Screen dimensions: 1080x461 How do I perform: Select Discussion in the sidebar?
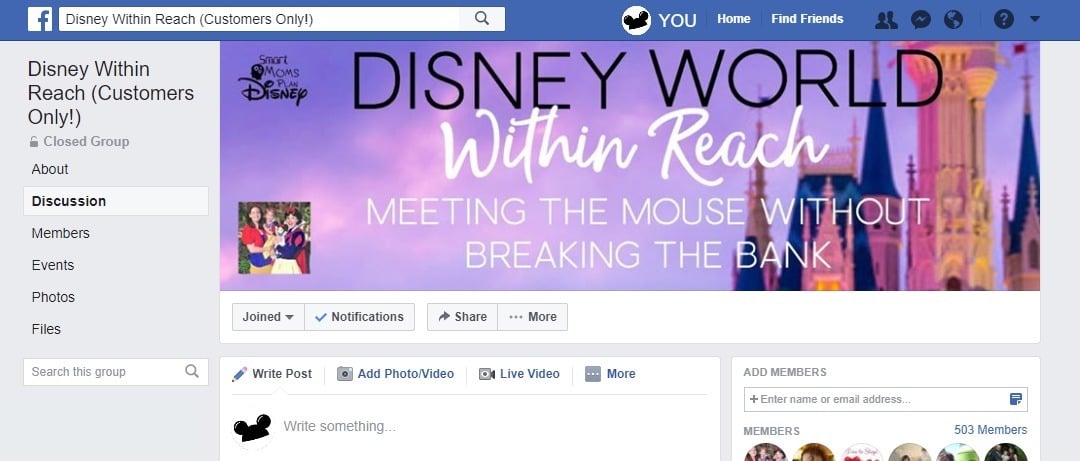point(116,201)
